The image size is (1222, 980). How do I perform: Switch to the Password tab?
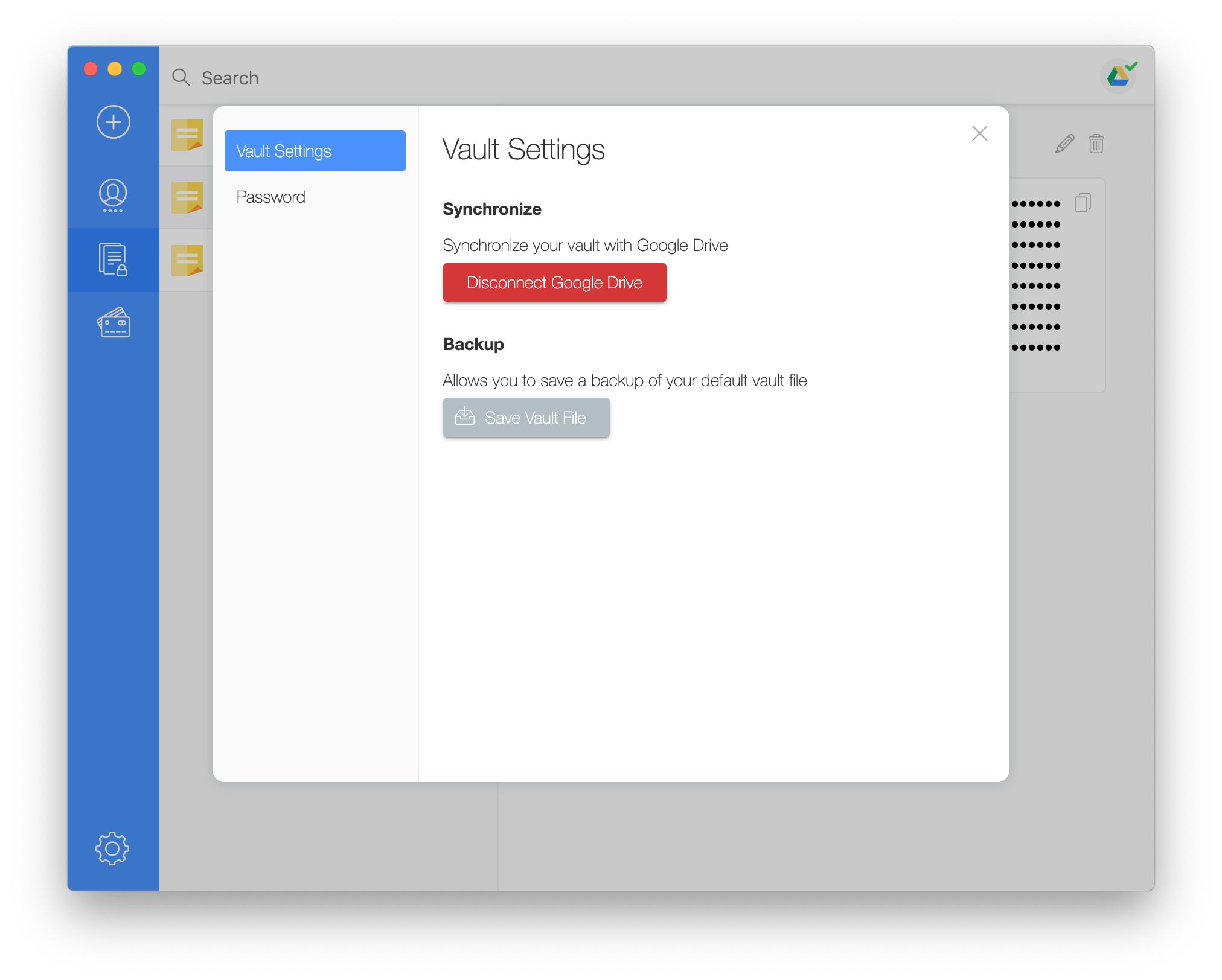point(271,197)
